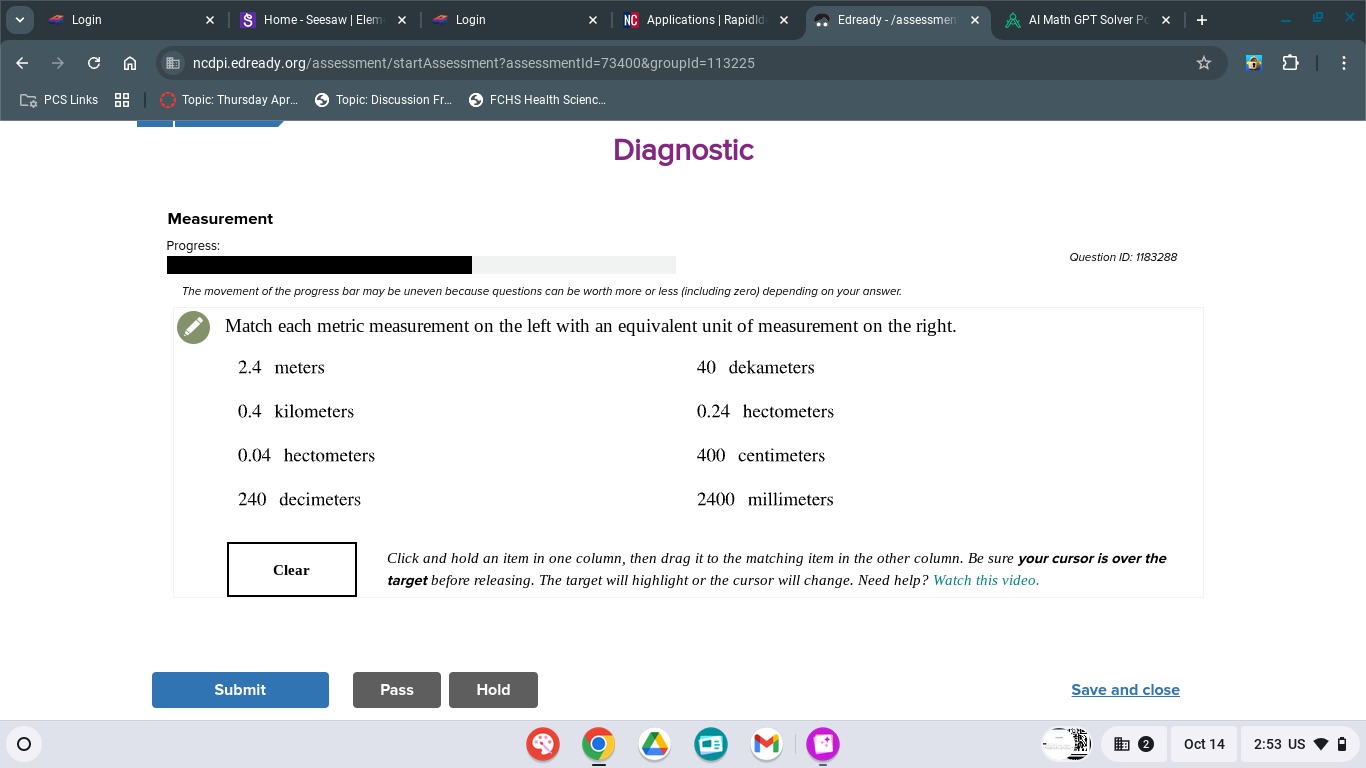Image resolution: width=1366 pixels, height=768 pixels.
Task: Go back to the previous page
Action: [x=22, y=63]
